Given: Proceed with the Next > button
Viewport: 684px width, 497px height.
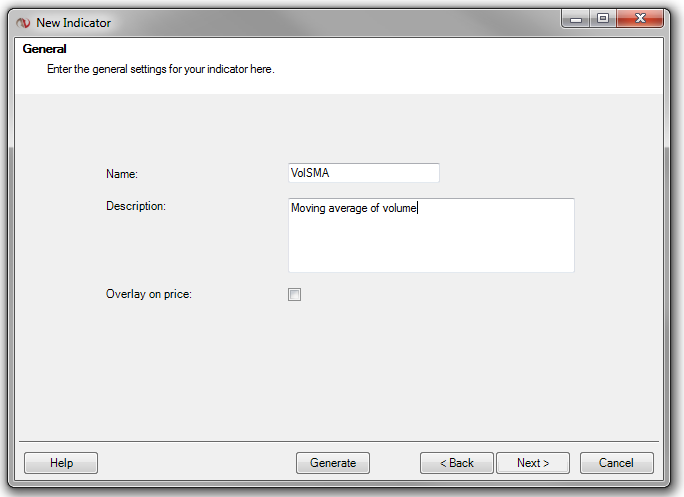Looking at the screenshot, I should point(532,463).
